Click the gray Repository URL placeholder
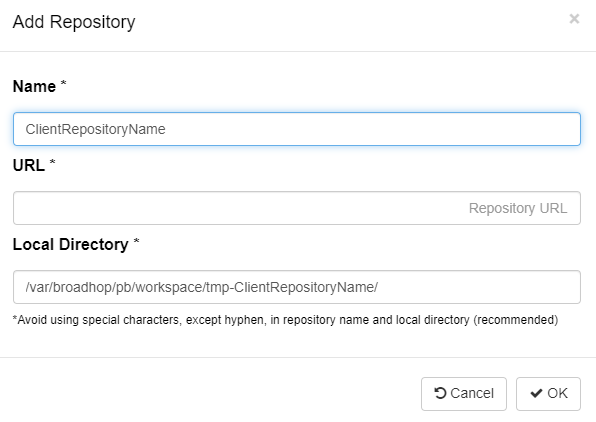 click(x=518, y=208)
